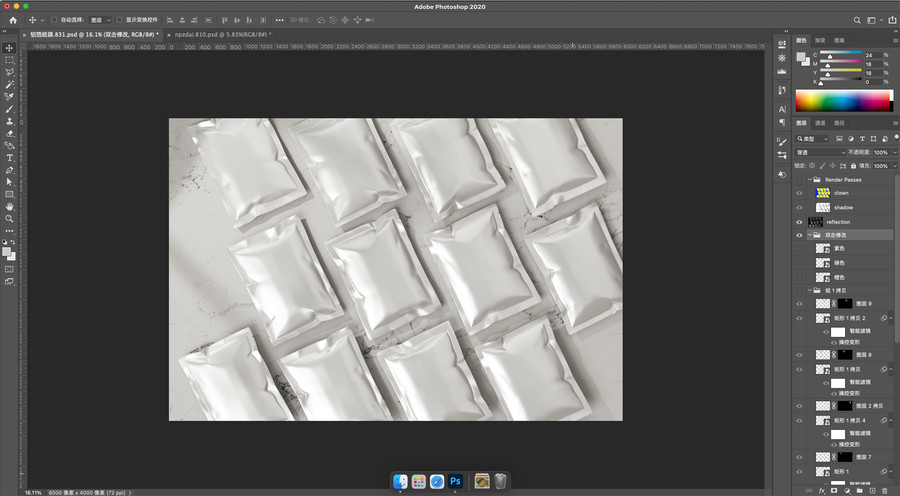Select the Rectangle shape tool
Screen dimensions: 900x496
point(9,195)
